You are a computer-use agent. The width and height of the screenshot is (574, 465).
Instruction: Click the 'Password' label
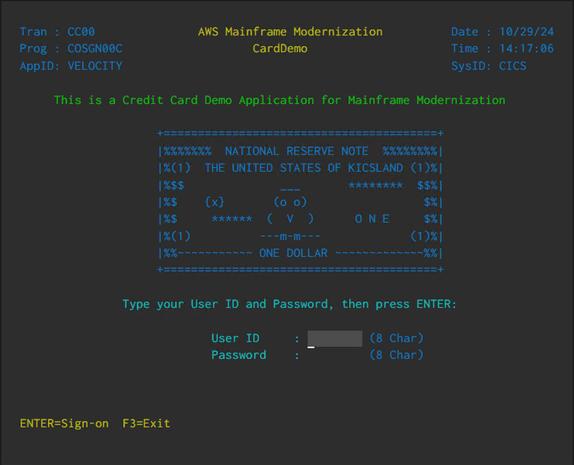(239, 355)
